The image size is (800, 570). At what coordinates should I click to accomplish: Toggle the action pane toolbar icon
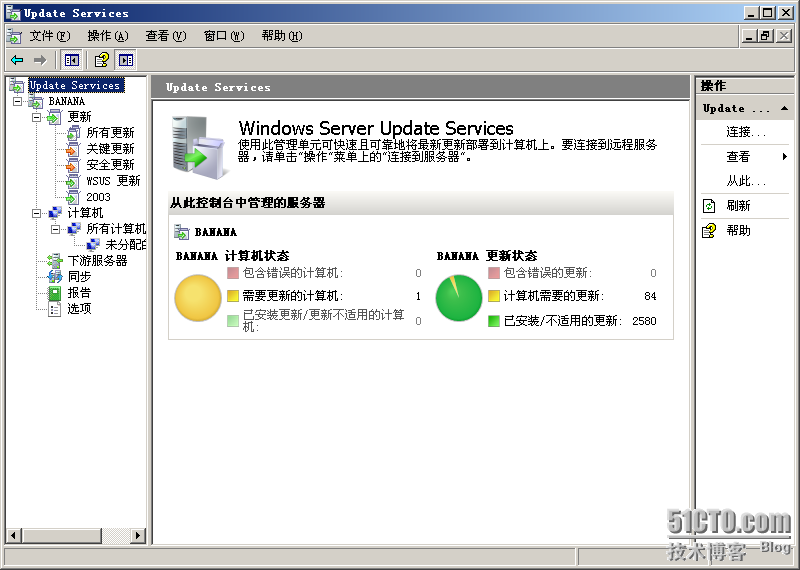[x=126, y=60]
